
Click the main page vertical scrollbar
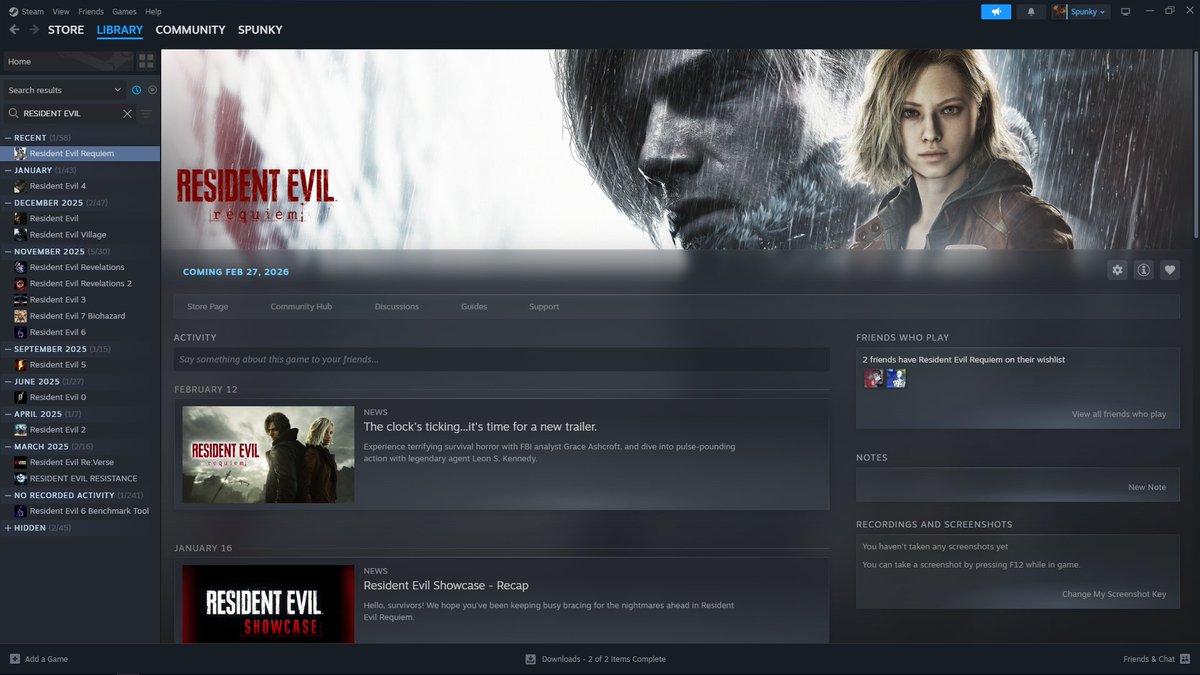pos(1196,145)
